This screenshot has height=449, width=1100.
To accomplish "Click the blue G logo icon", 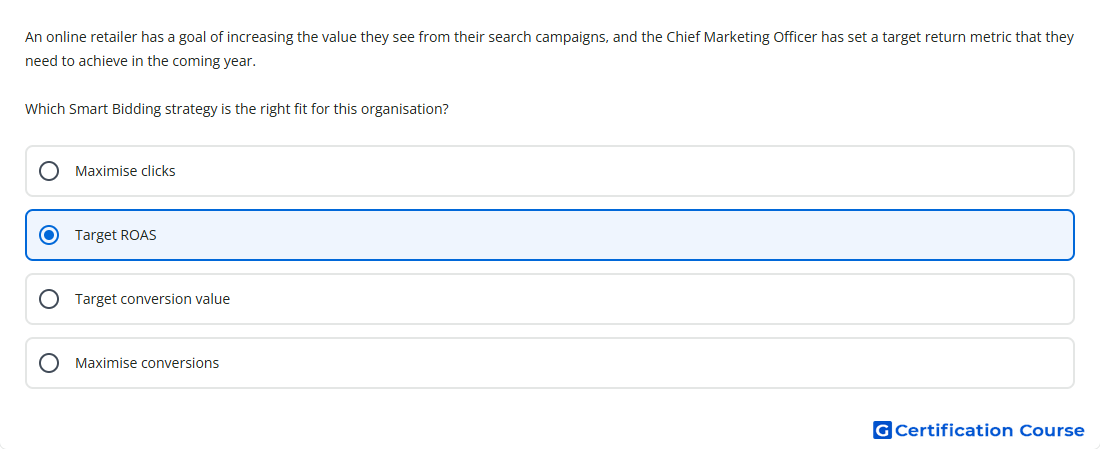I will pos(882,430).
